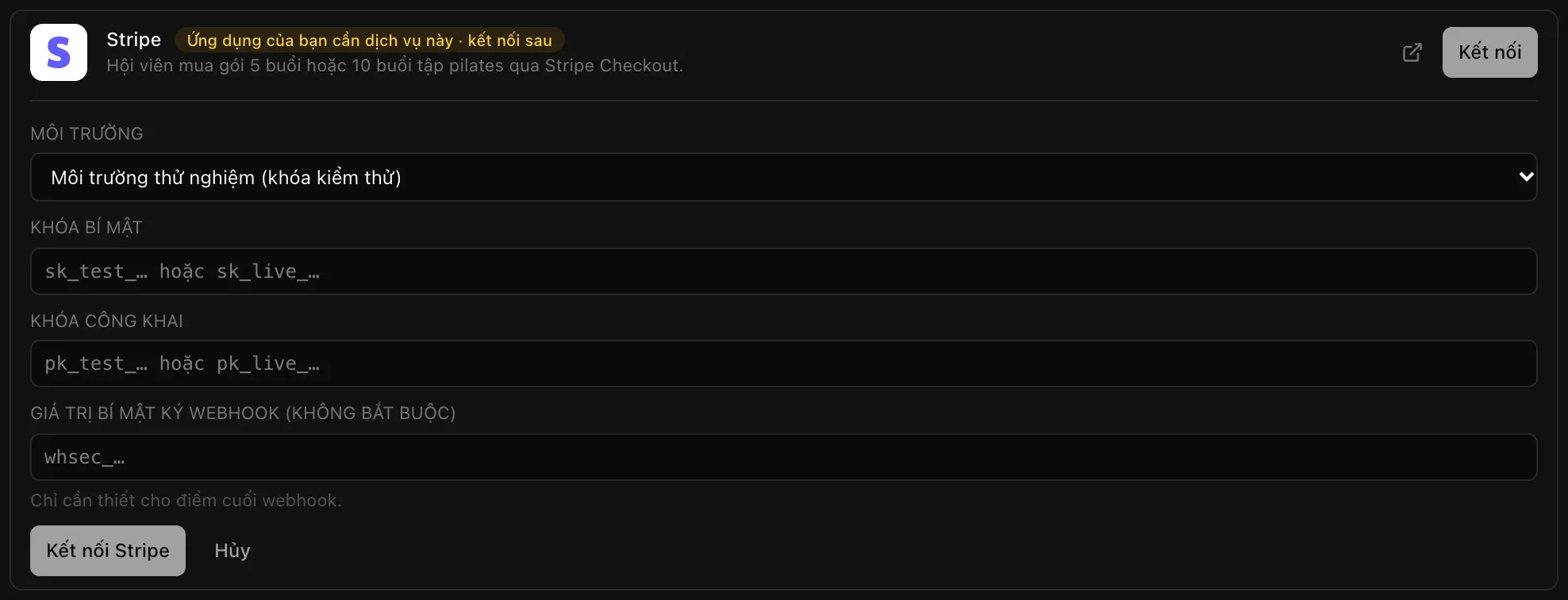Focus the pk_test publishable key field

tap(783, 363)
